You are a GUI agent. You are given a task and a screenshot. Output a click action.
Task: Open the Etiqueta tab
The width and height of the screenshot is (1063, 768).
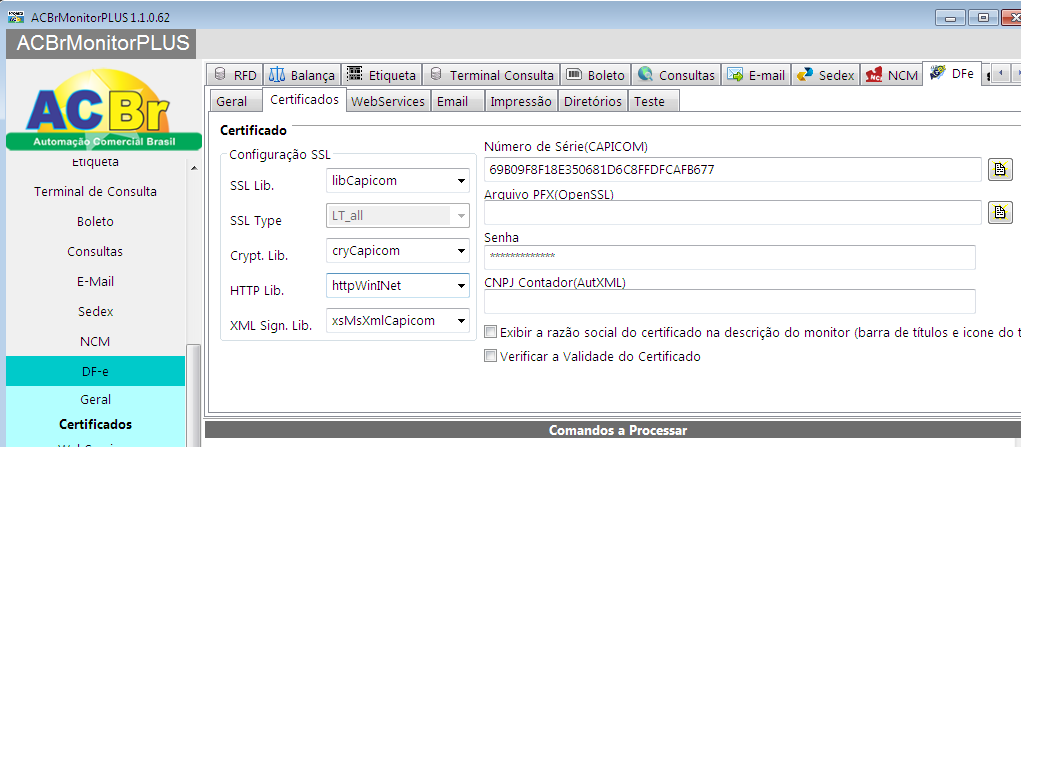pyautogui.click(x=382, y=75)
